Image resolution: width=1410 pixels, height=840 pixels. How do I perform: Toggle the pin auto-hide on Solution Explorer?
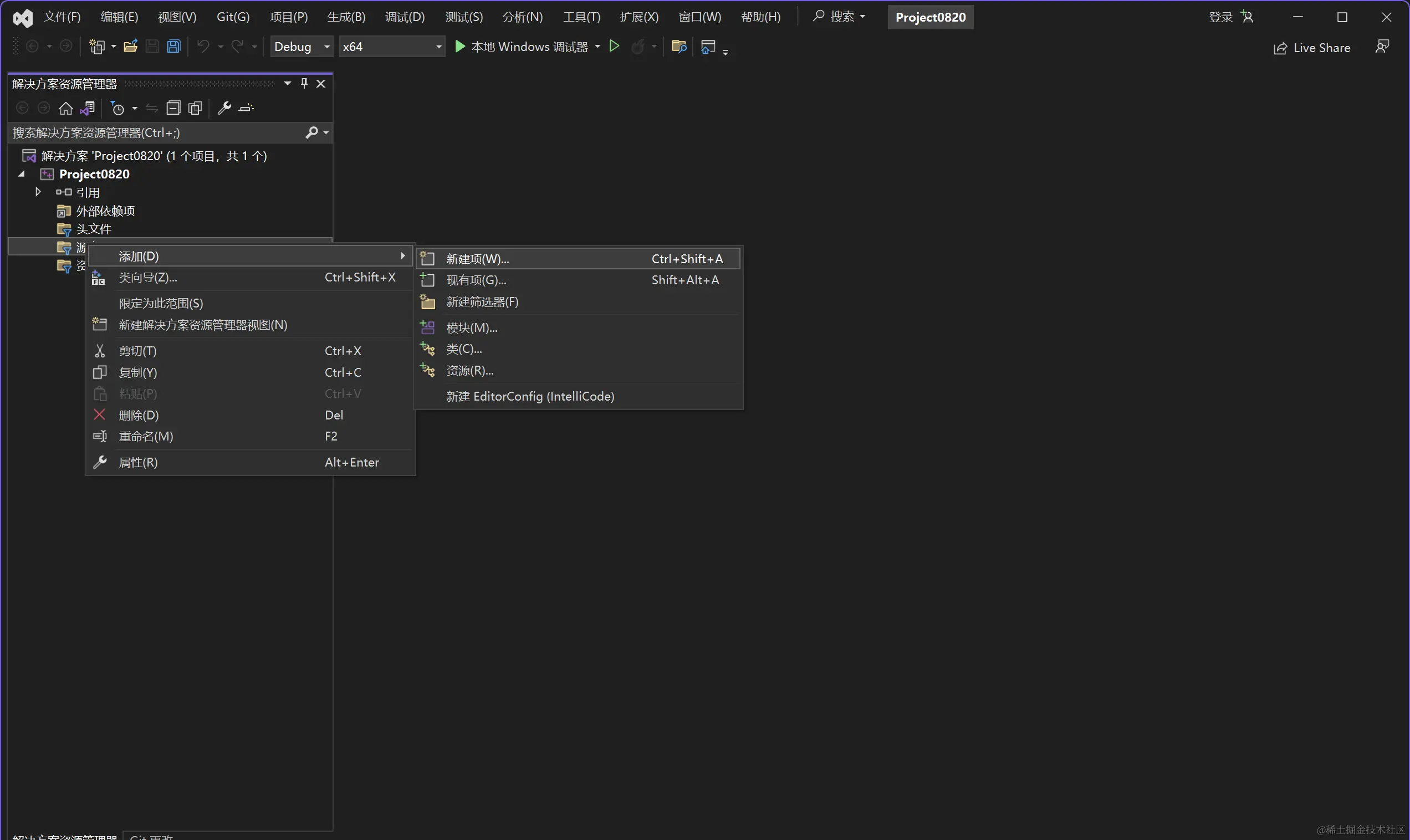coord(304,83)
